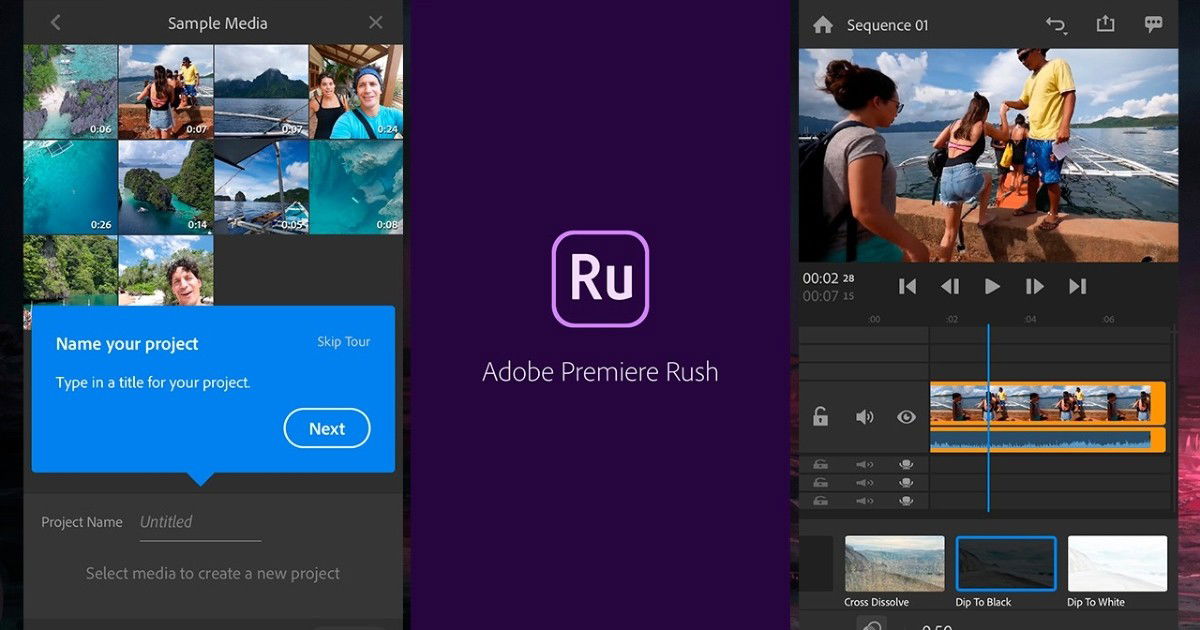Mute the top audio track
The height and width of the screenshot is (630, 1200).
click(x=864, y=464)
